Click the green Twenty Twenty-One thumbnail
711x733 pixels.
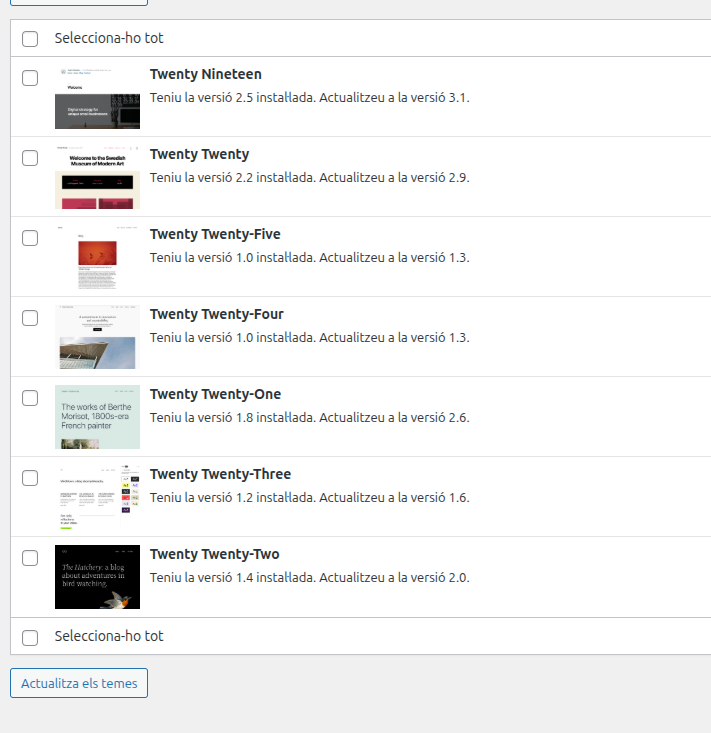coord(97,417)
